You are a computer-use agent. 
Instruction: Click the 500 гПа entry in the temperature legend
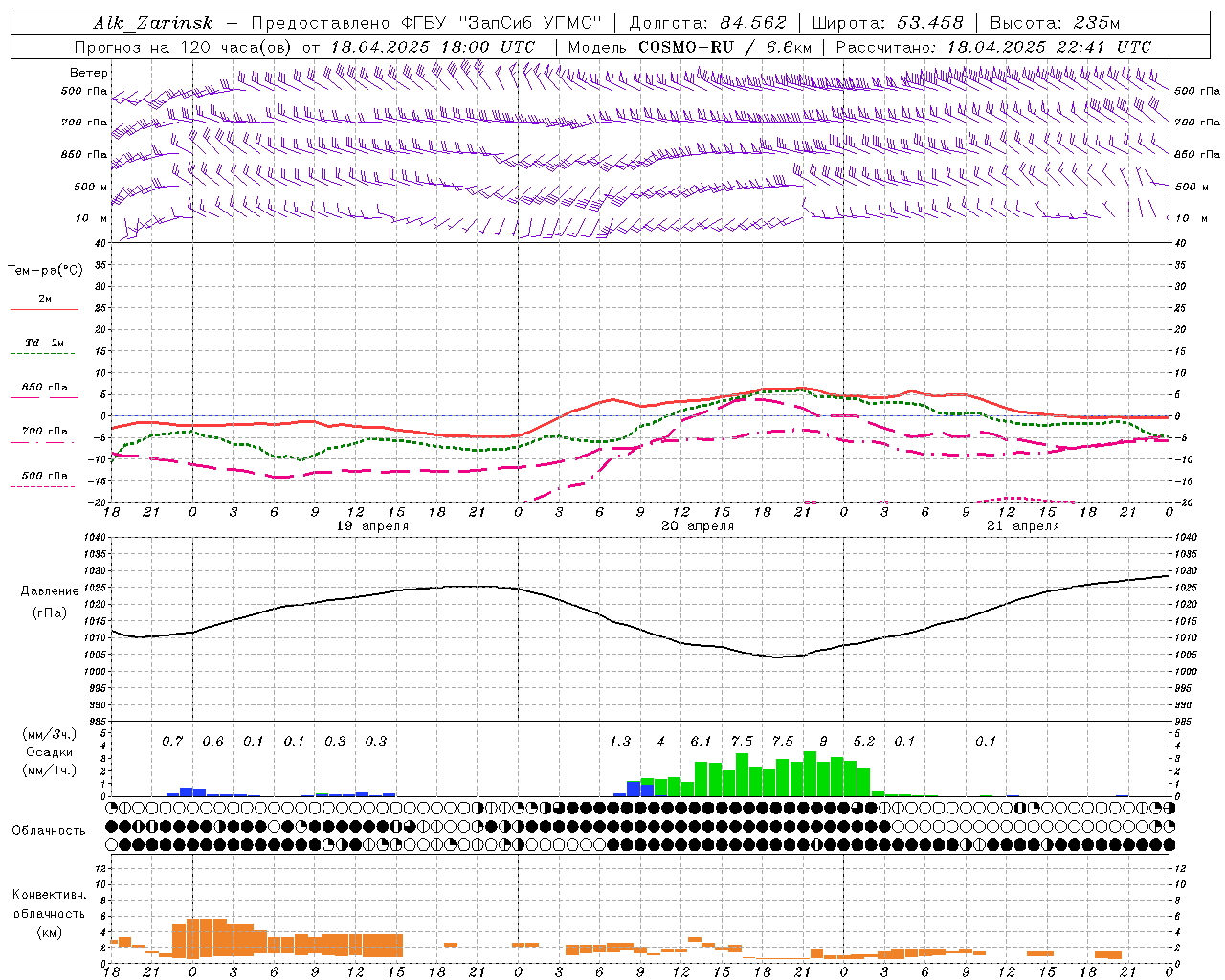point(45,476)
